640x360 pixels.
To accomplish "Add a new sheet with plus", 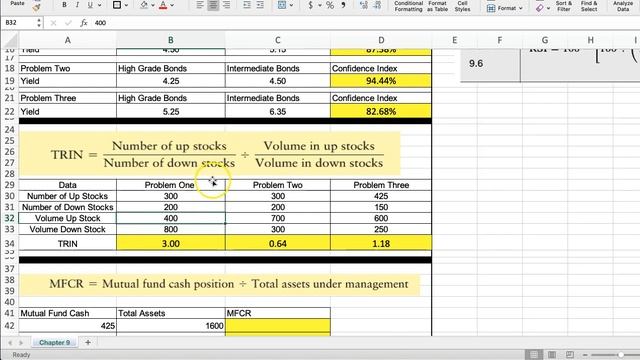I will [x=88, y=342].
